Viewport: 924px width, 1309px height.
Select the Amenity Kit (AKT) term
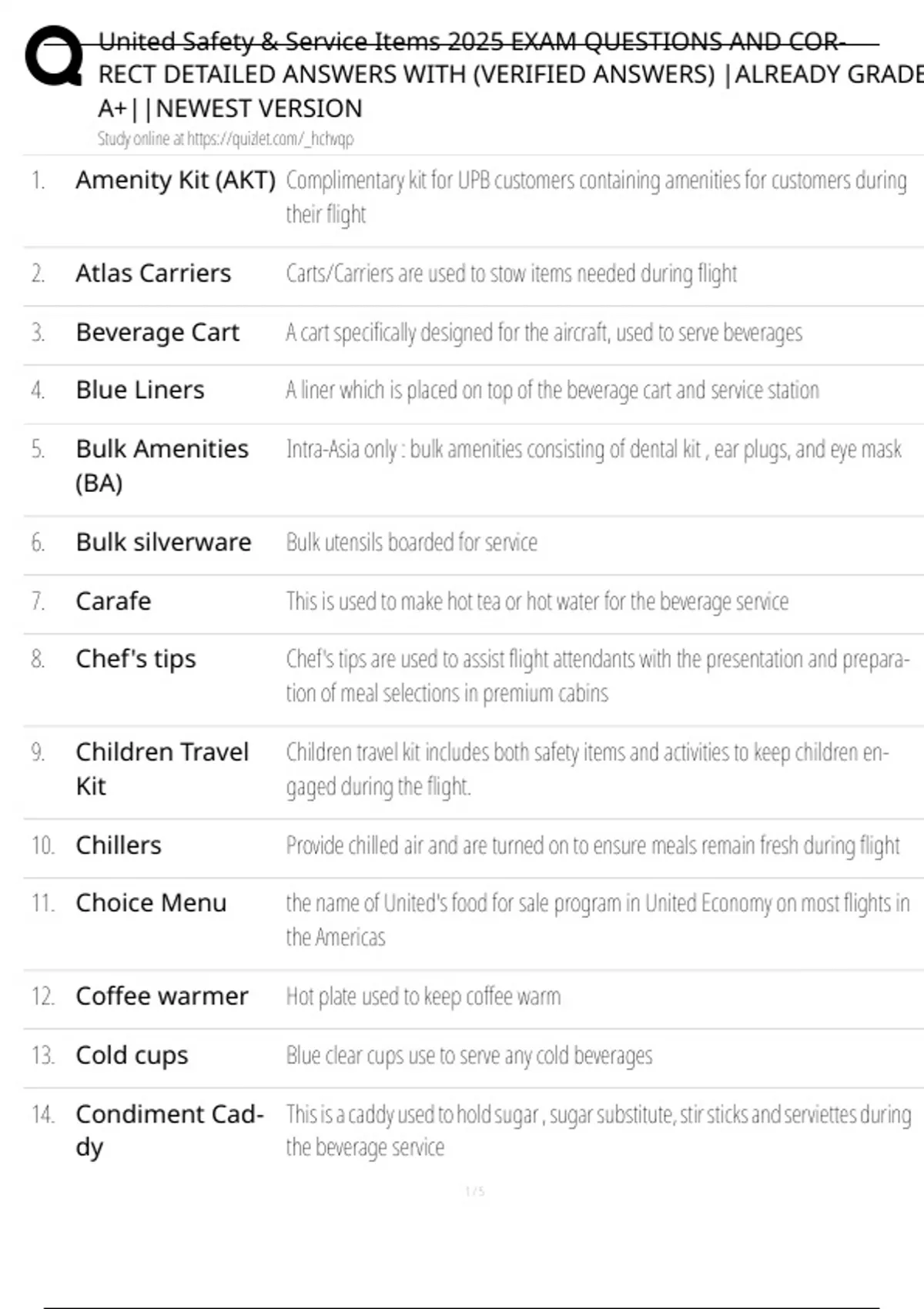(175, 180)
